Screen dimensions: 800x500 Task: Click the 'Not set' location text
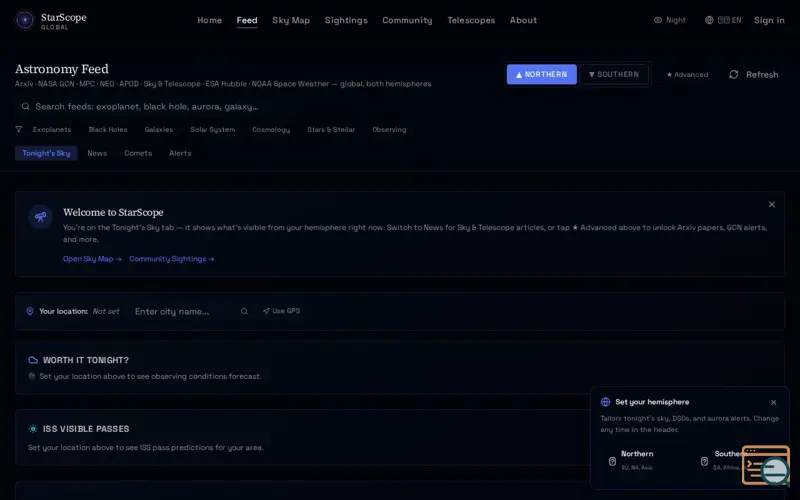pos(106,311)
